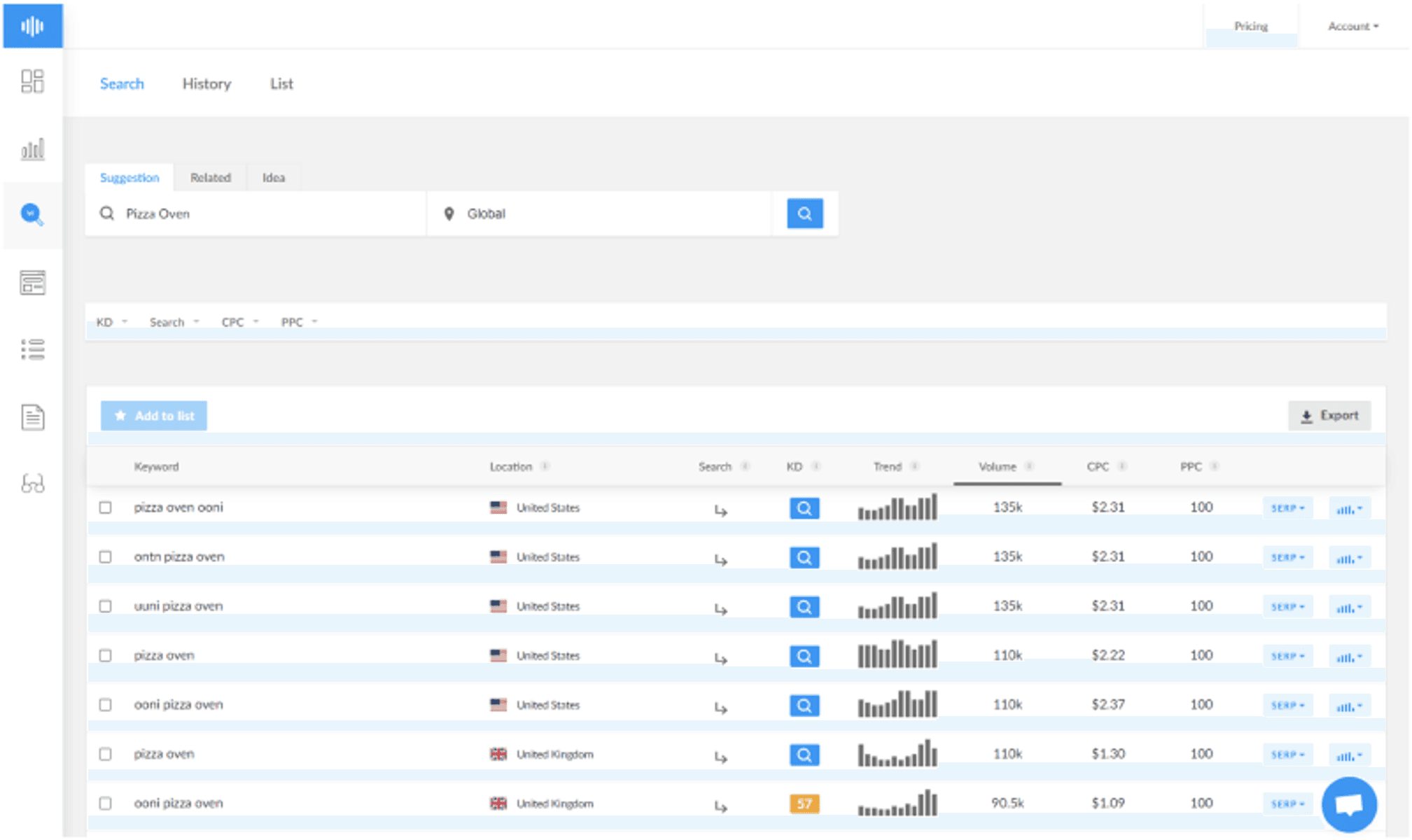Click the soundwave logo icon

32,26
